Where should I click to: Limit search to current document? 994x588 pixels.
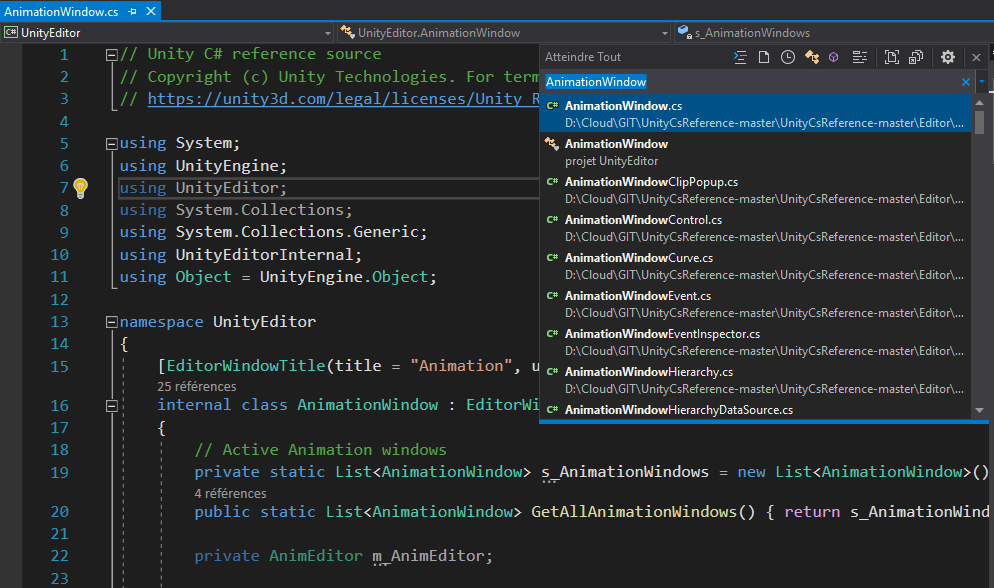coord(892,57)
